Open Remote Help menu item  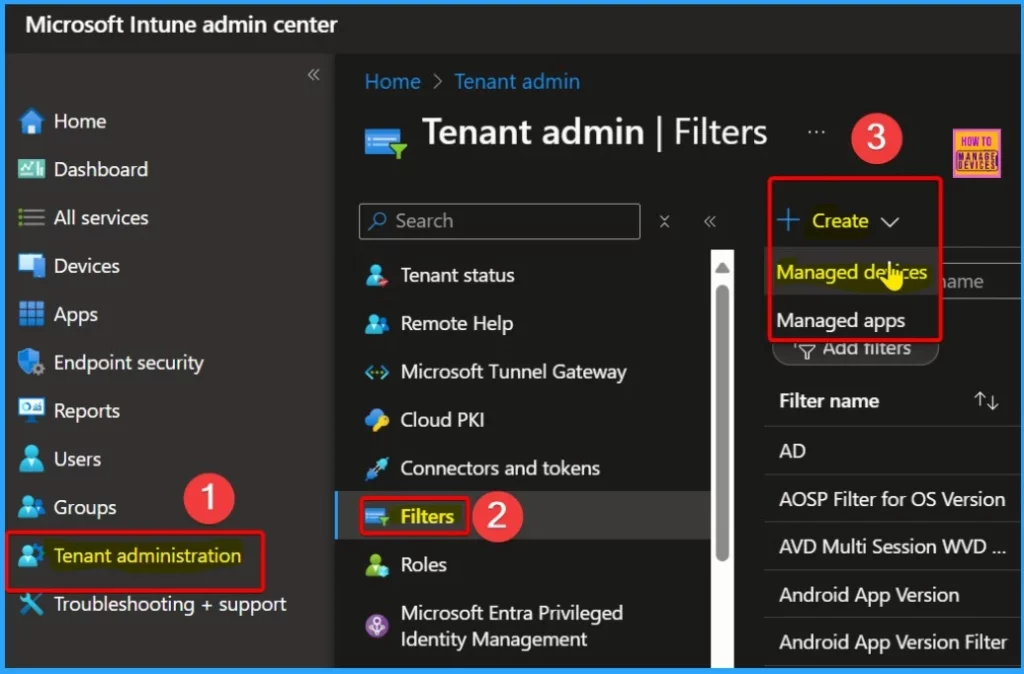(x=456, y=324)
